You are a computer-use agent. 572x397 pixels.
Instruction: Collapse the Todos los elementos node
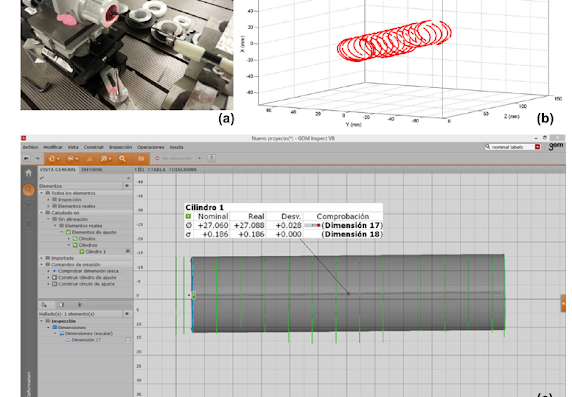coord(42,193)
